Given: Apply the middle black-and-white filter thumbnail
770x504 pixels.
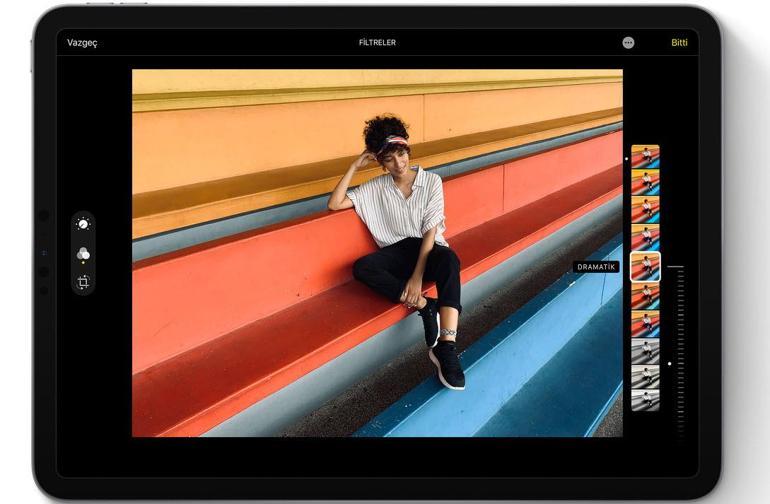Looking at the screenshot, I should (x=645, y=376).
